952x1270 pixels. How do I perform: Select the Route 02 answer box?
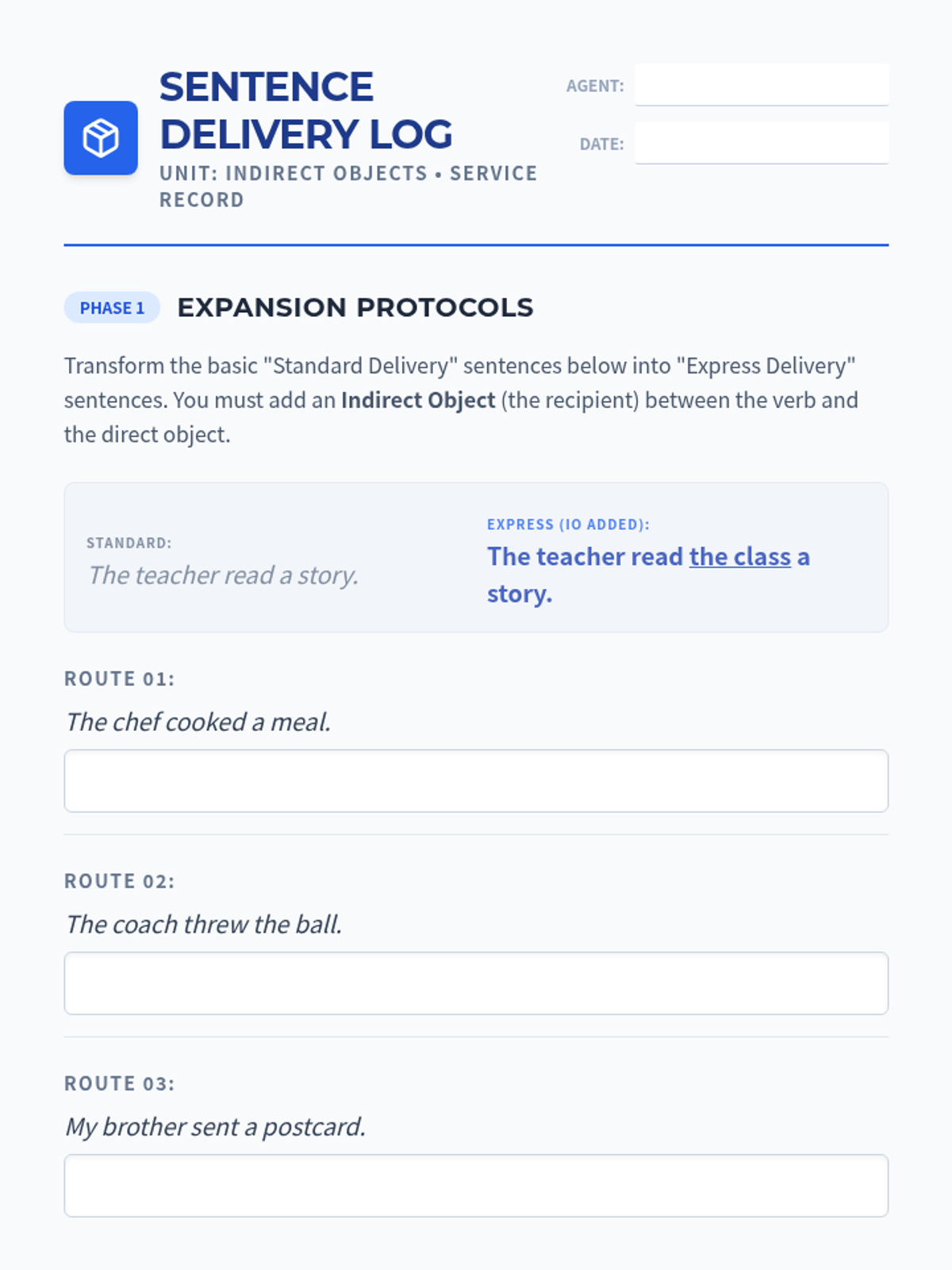[x=476, y=983]
